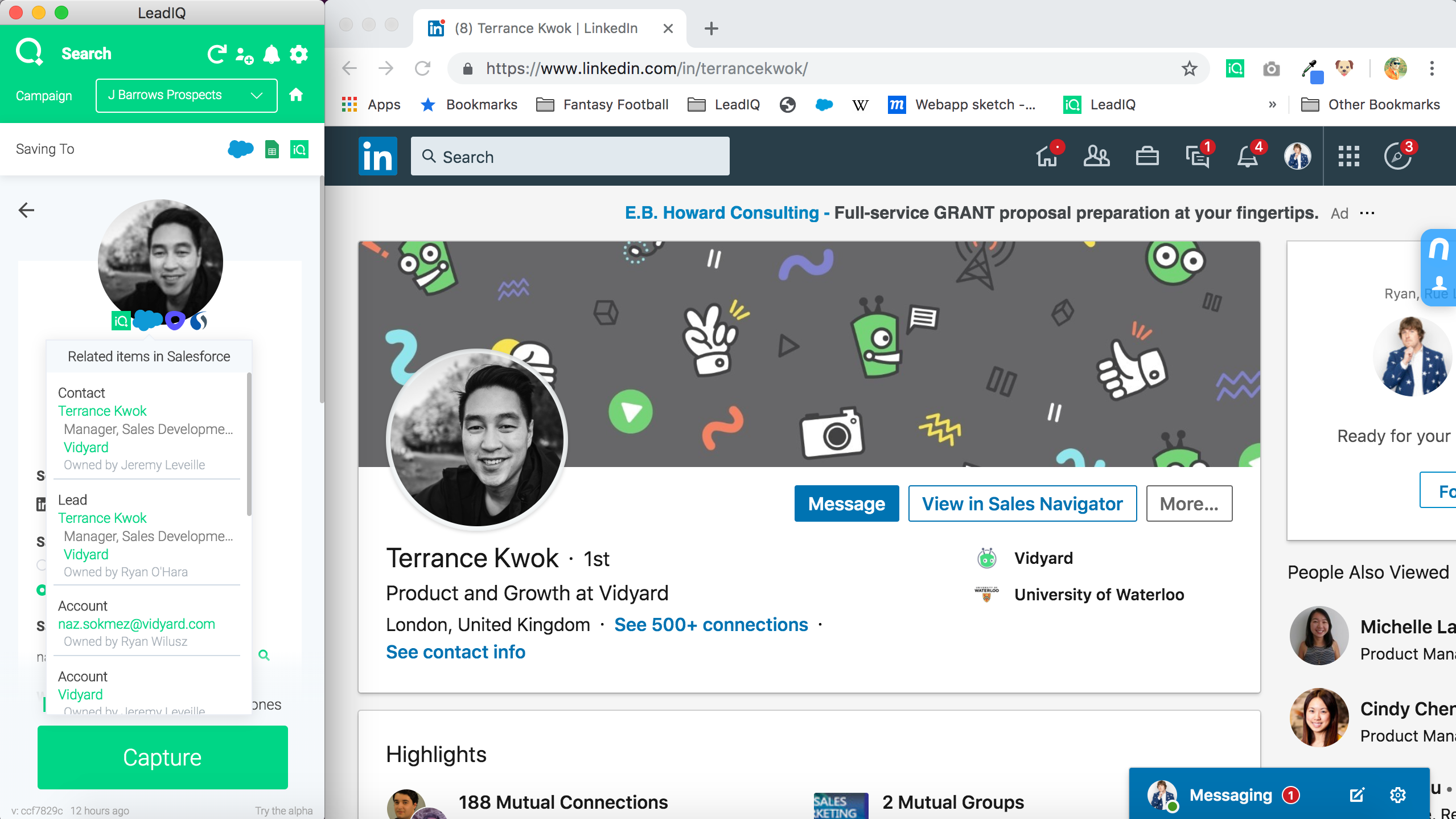
Task: Click the Salesforce badge under profile photo
Action: pyautogui.click(x=148, y=320)
